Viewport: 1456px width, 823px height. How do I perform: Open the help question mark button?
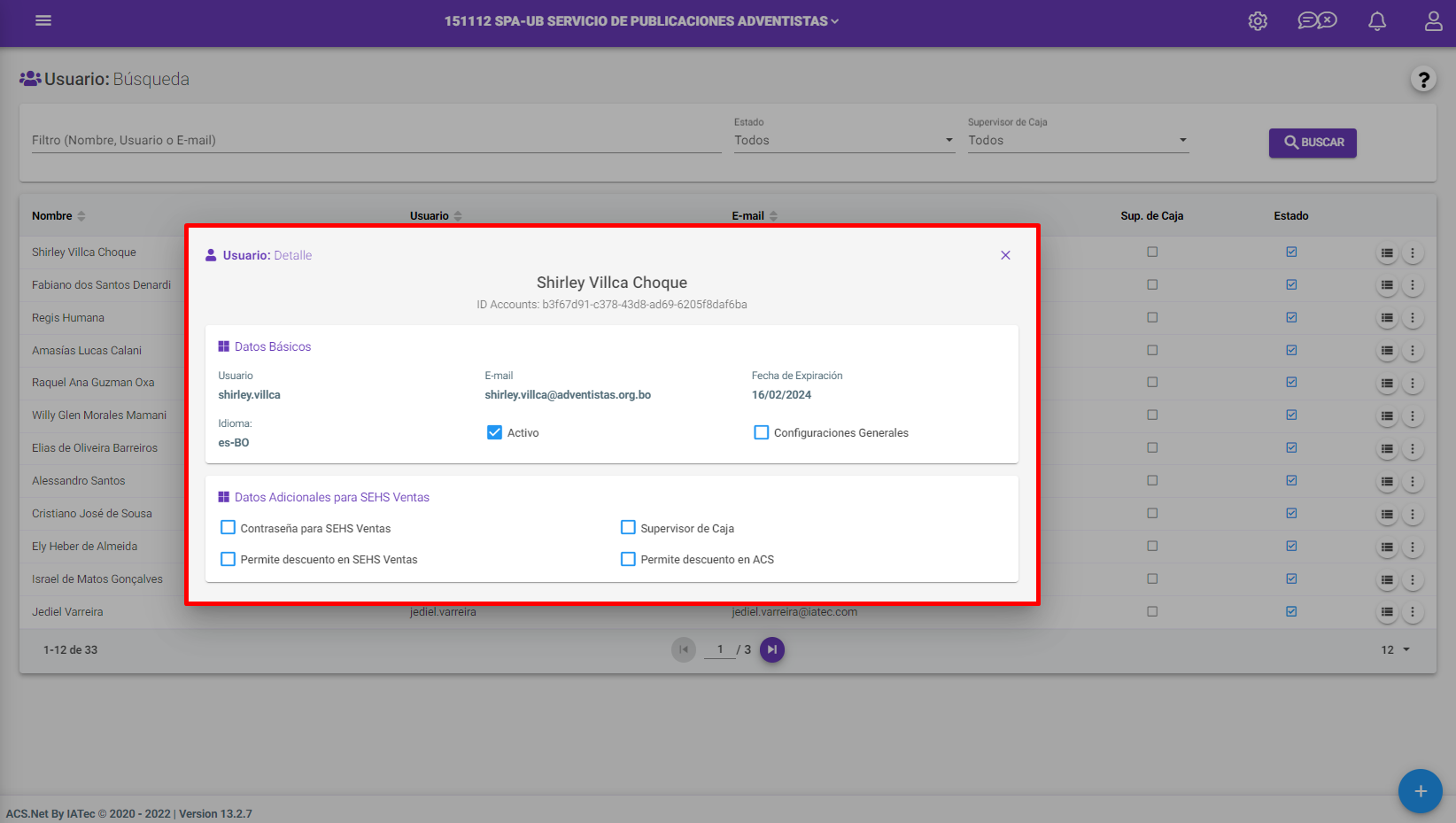1423,80
